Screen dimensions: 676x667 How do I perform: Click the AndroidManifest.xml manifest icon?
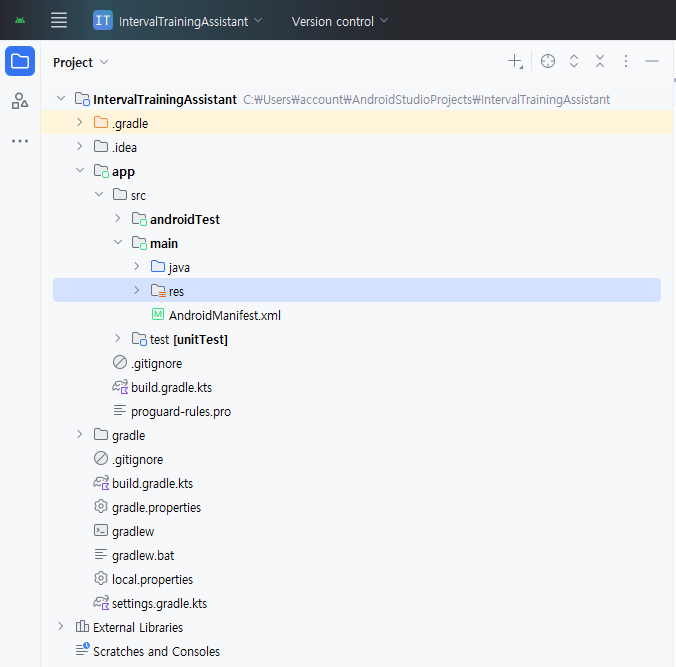tap(158, 314)
